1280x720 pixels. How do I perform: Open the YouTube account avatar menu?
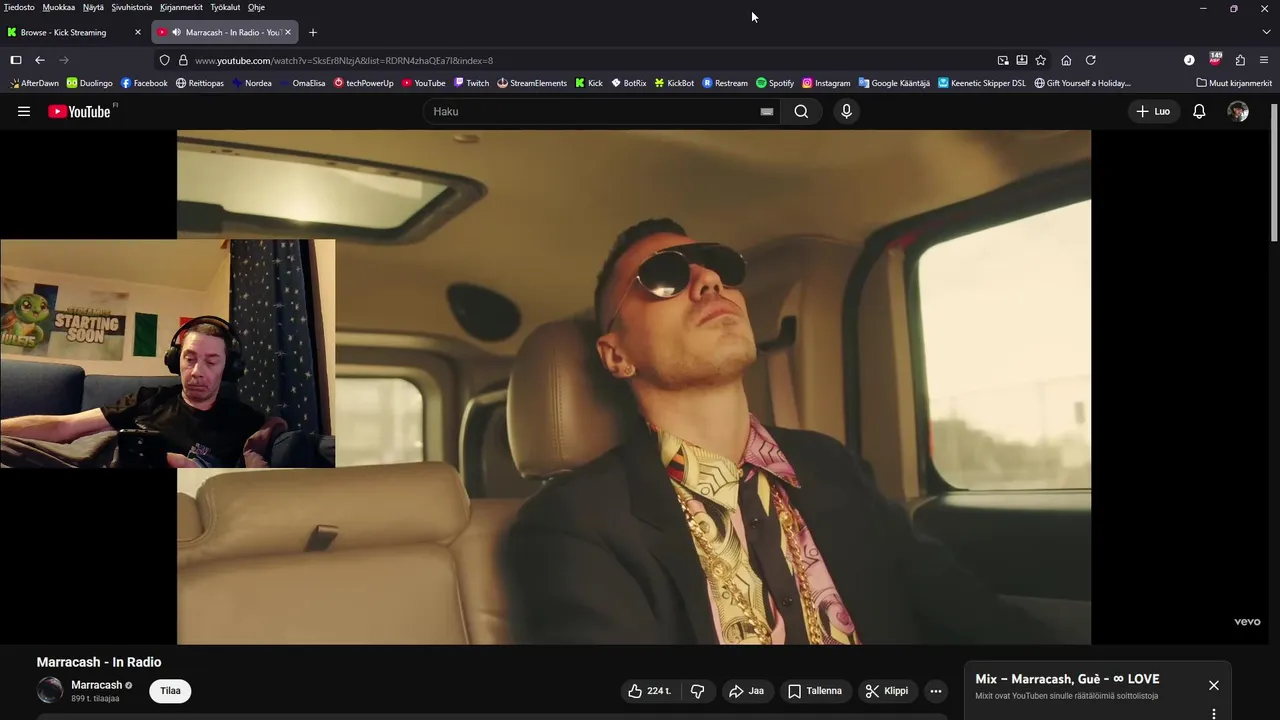coord(1238,111)
